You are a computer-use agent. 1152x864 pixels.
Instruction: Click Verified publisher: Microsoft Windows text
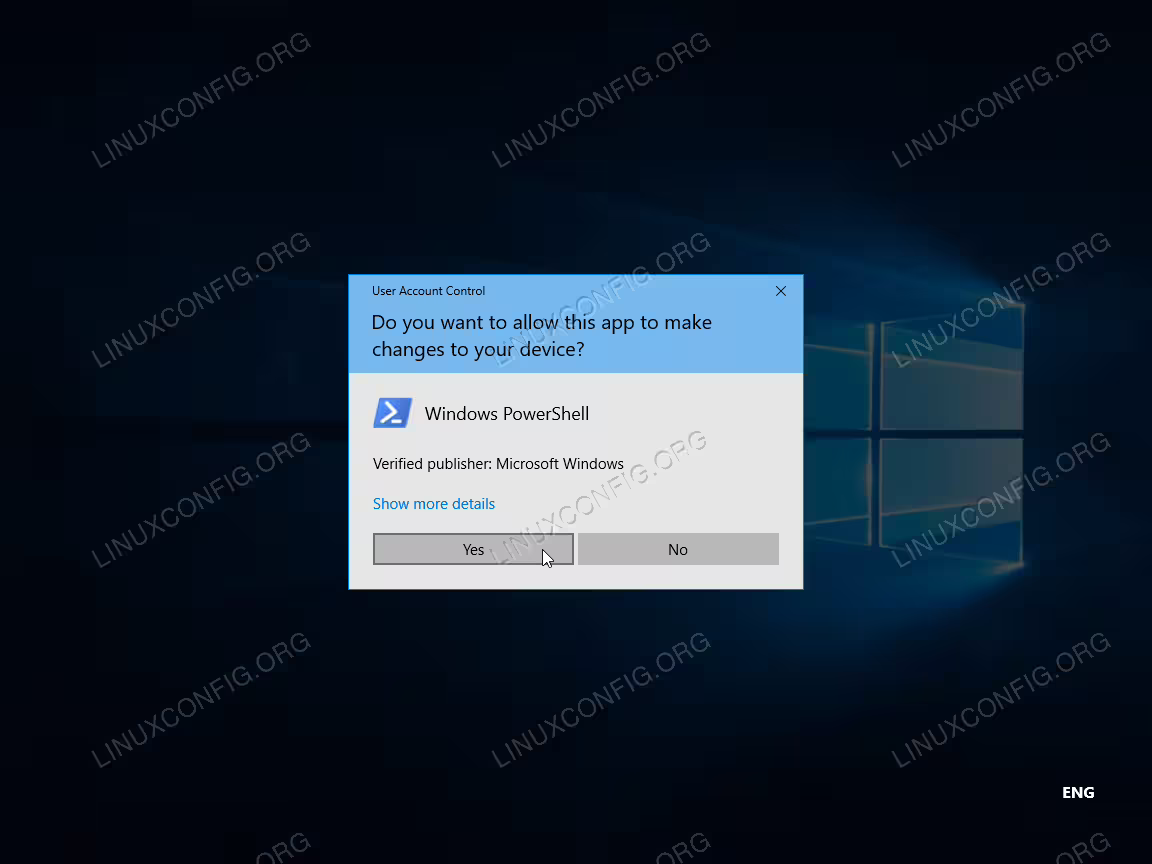coord(498,464)
